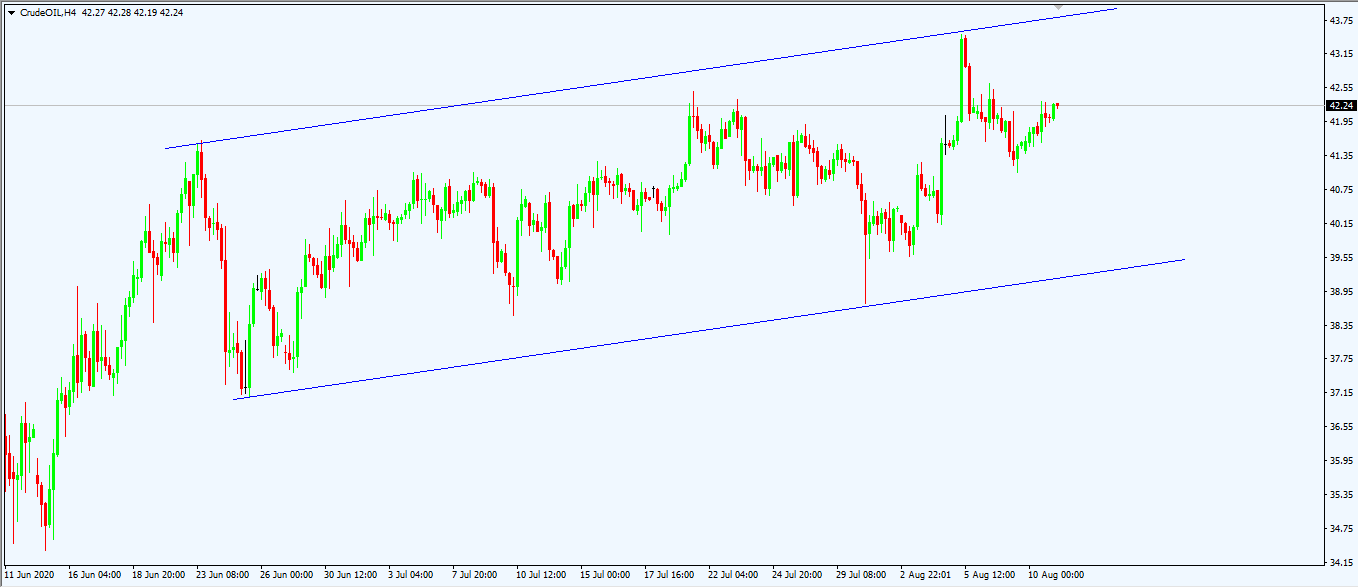The height and width of the screenshot is (588, 1358).
Task: Click the 29 Jul 08:00 time label
Action: (x=863, y=575)
